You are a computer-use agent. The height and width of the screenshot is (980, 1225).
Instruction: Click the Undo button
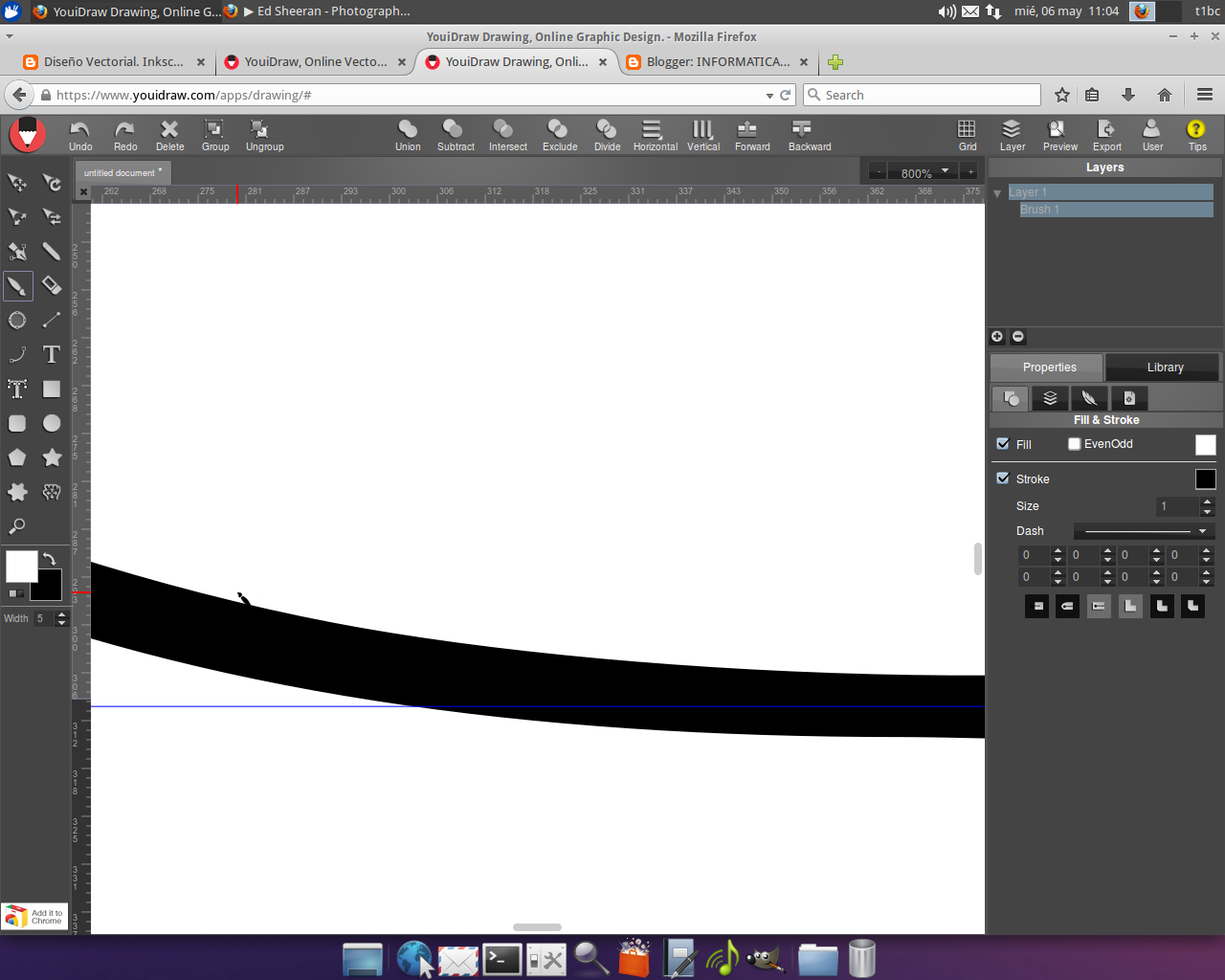80,134
